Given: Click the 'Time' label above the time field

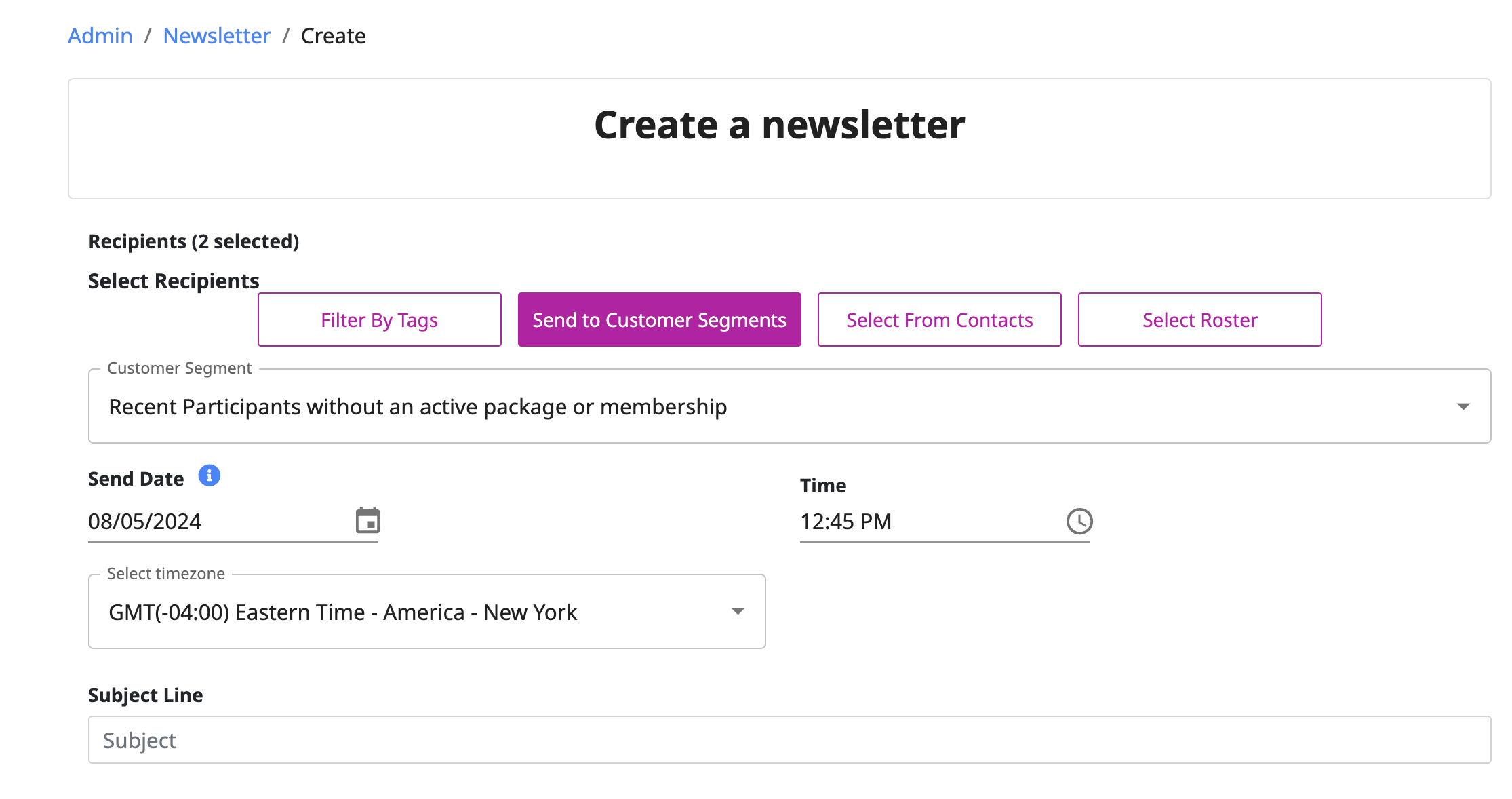Looking at the screenshot, I should tap(823, 486).
